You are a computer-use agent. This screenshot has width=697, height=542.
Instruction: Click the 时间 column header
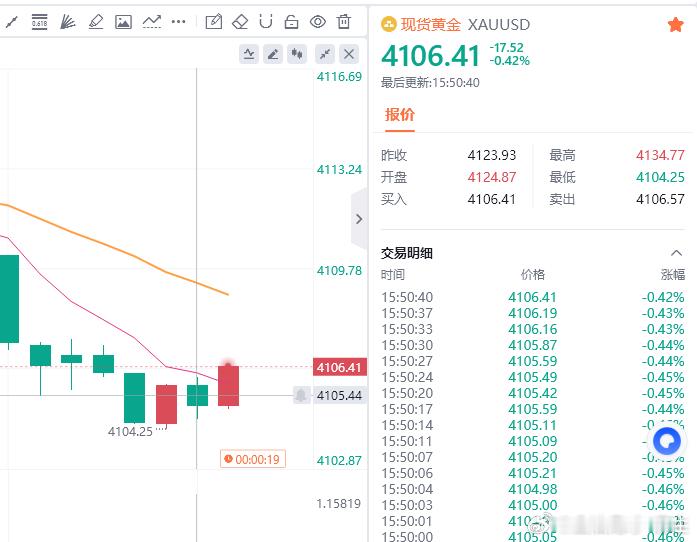click(393, 274)
